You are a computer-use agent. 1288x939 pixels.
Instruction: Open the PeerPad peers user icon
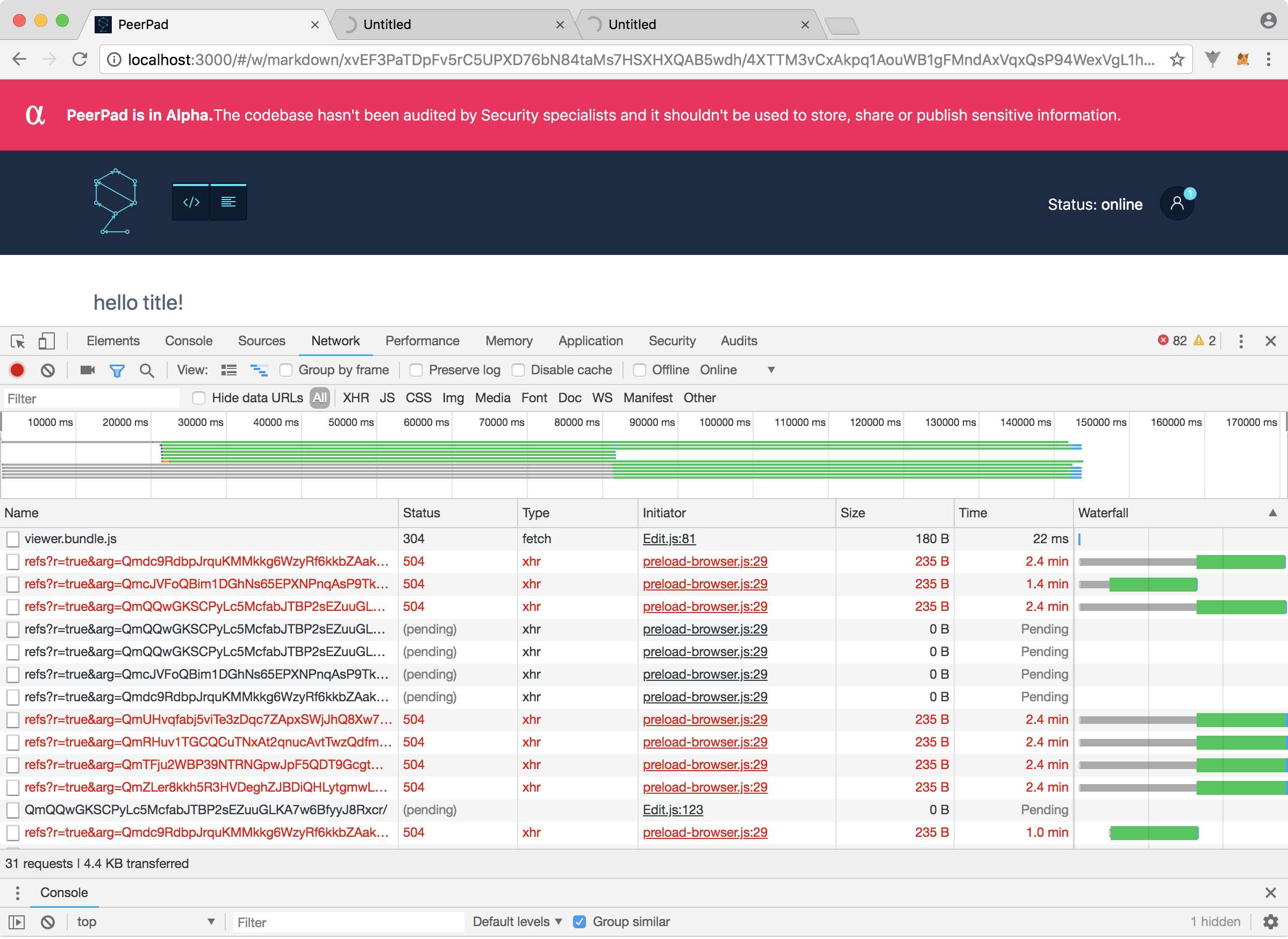1177,203
